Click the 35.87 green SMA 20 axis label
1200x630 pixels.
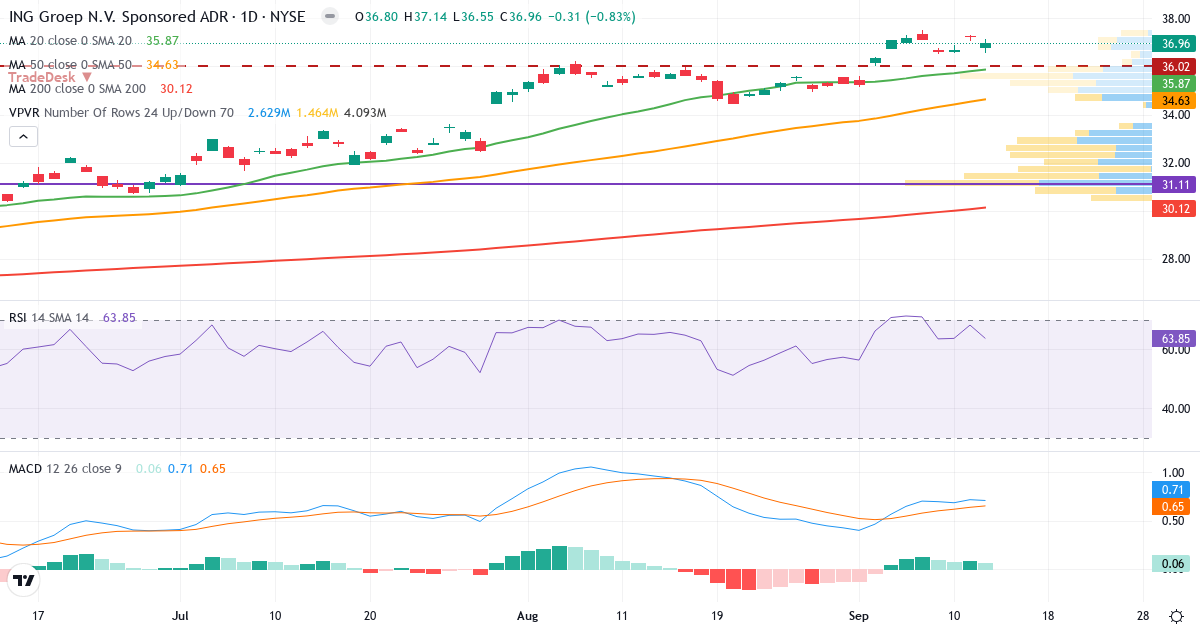point(1175,84)
